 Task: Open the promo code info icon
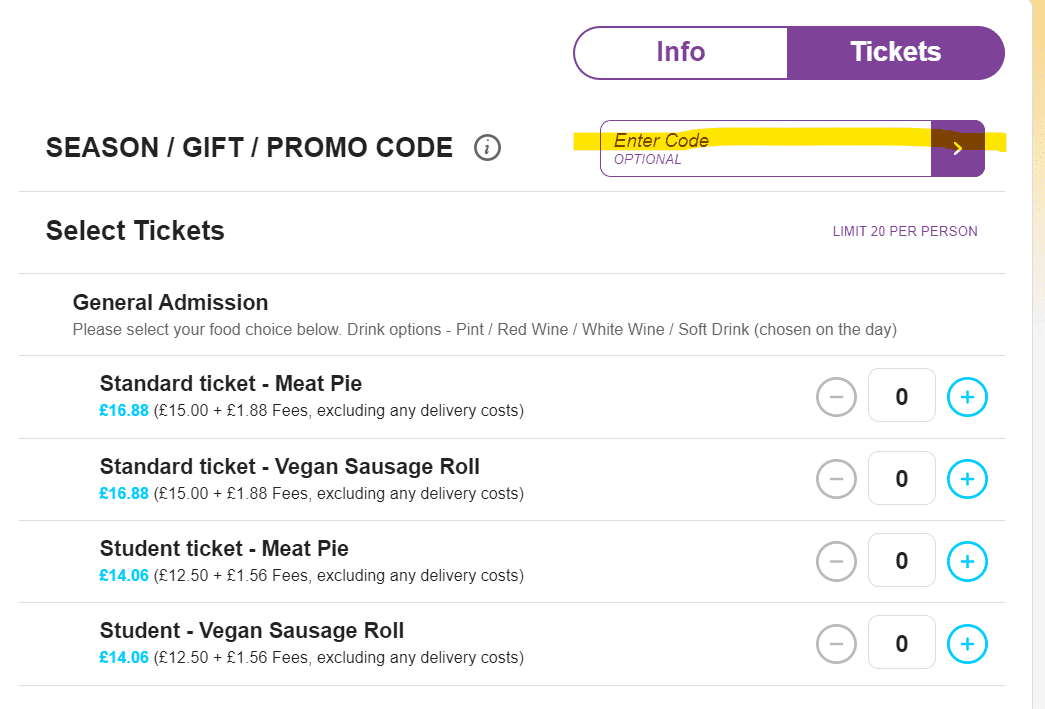(x=487, y=147)
